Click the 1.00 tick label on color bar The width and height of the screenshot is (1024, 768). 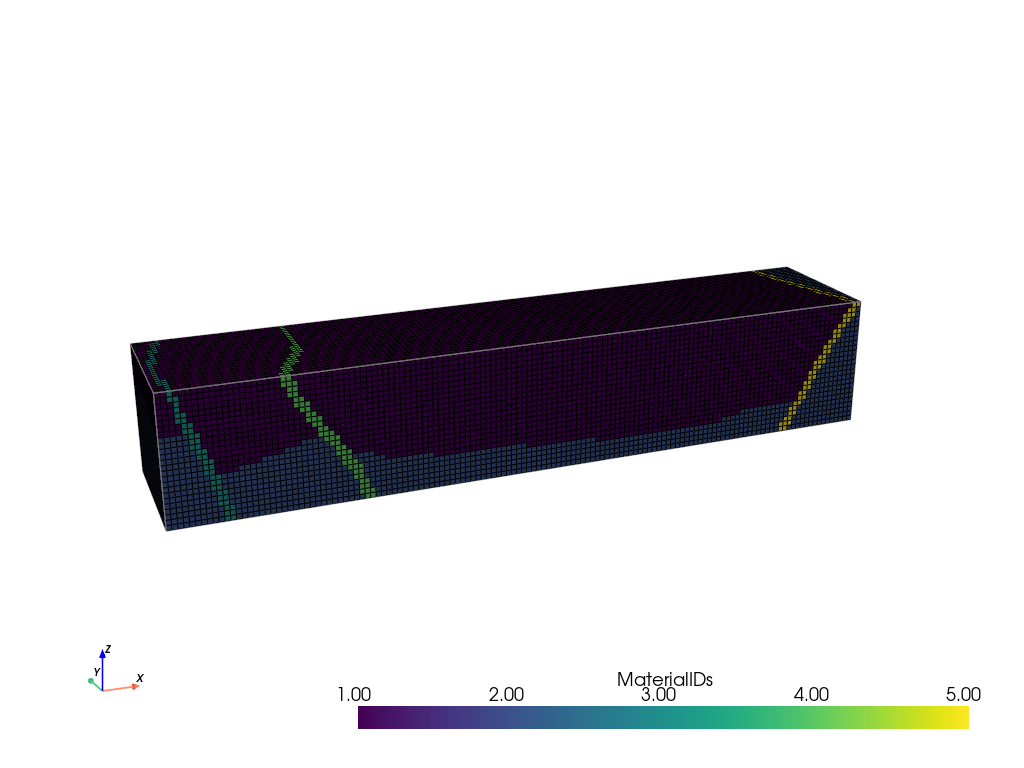coord(355,694)
